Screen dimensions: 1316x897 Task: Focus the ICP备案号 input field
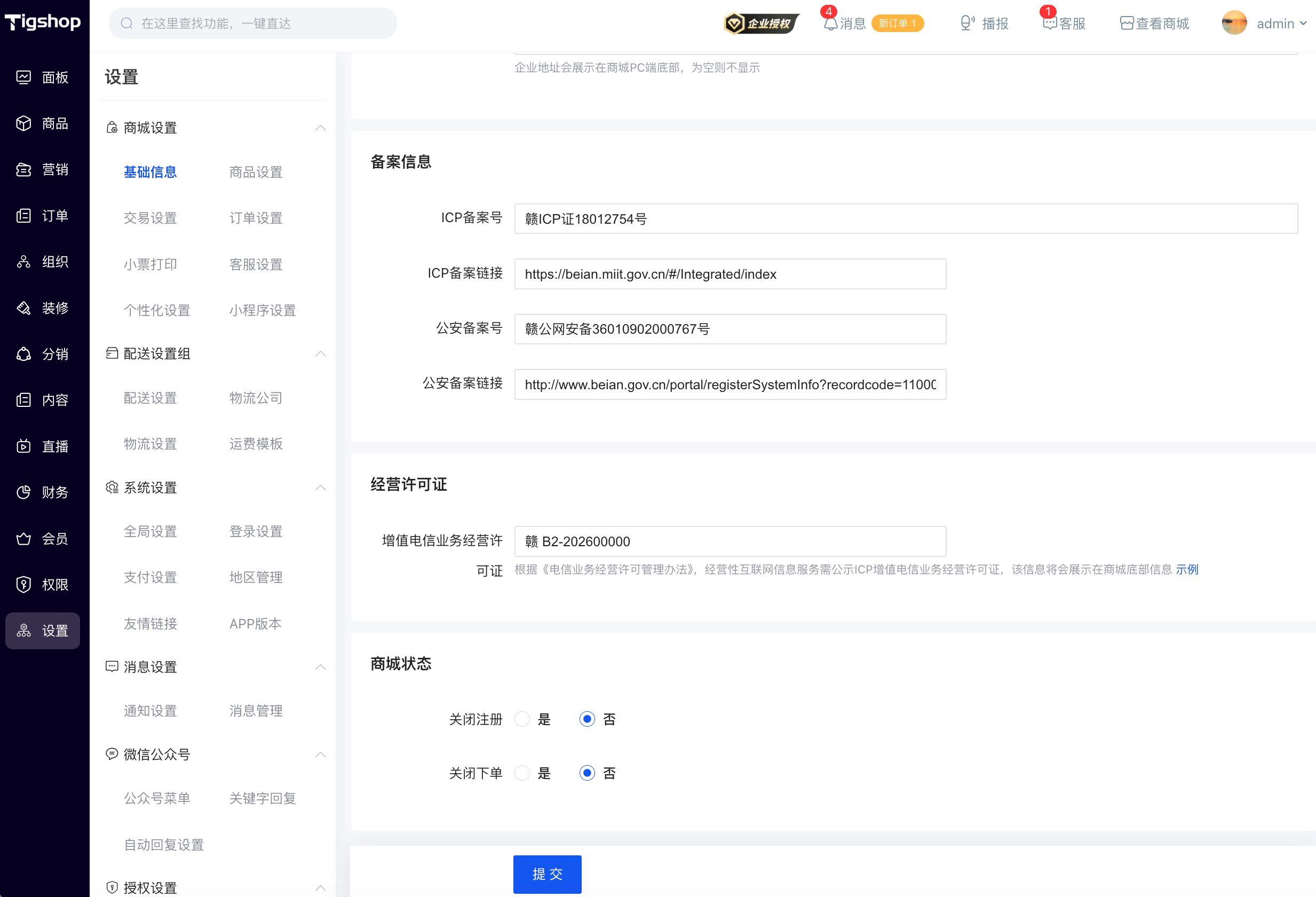click(x=906, y=219)
